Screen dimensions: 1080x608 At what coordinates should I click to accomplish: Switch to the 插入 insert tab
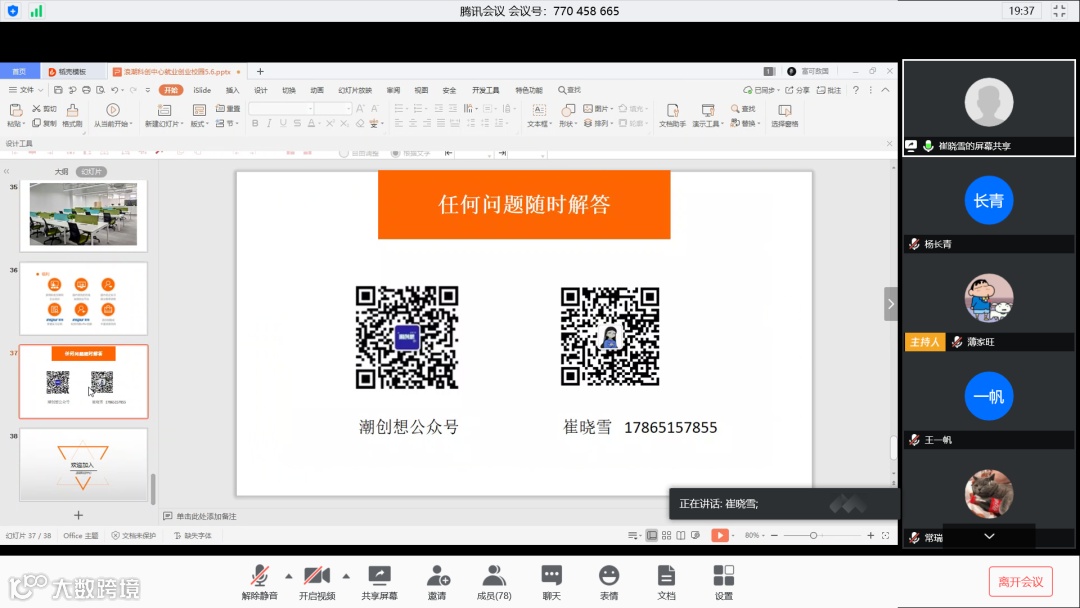[233, 90]
